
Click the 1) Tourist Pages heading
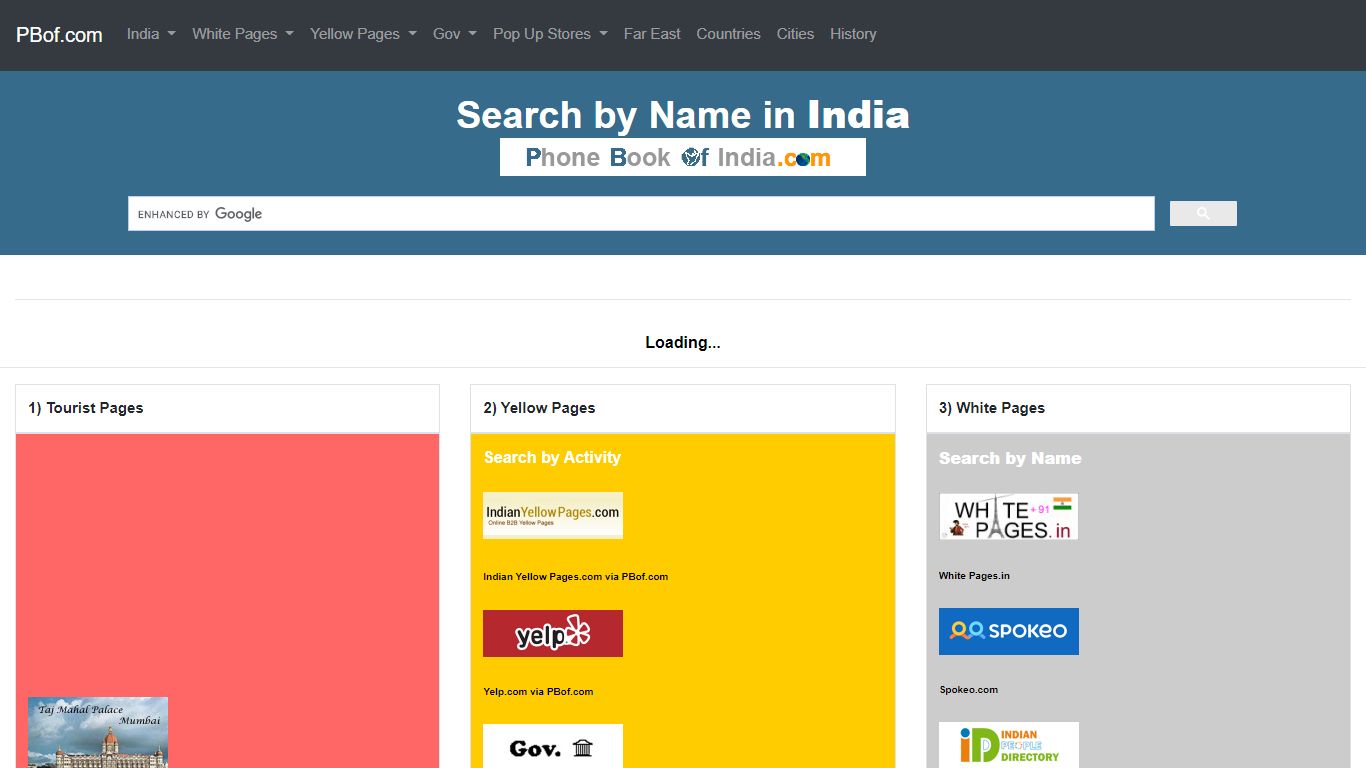point(86,408)
